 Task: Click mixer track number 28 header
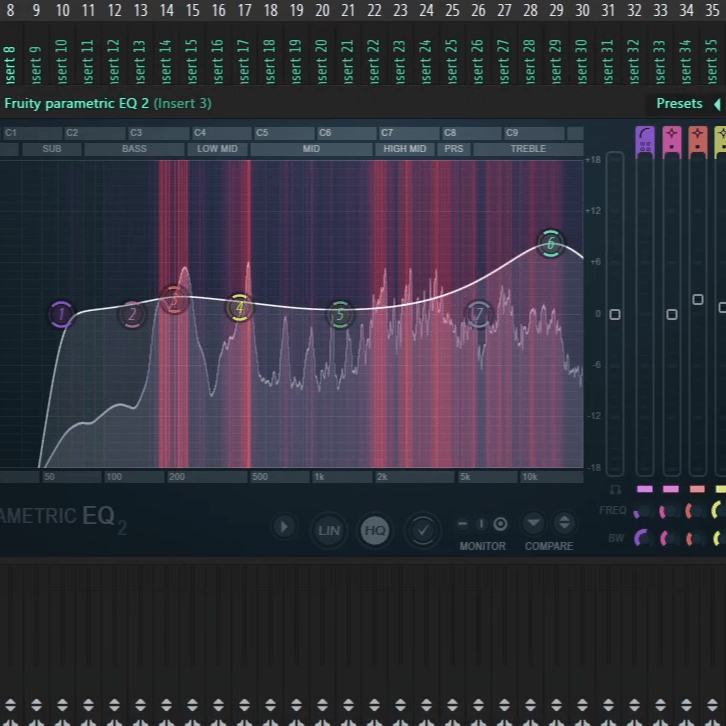pos(530,10)
